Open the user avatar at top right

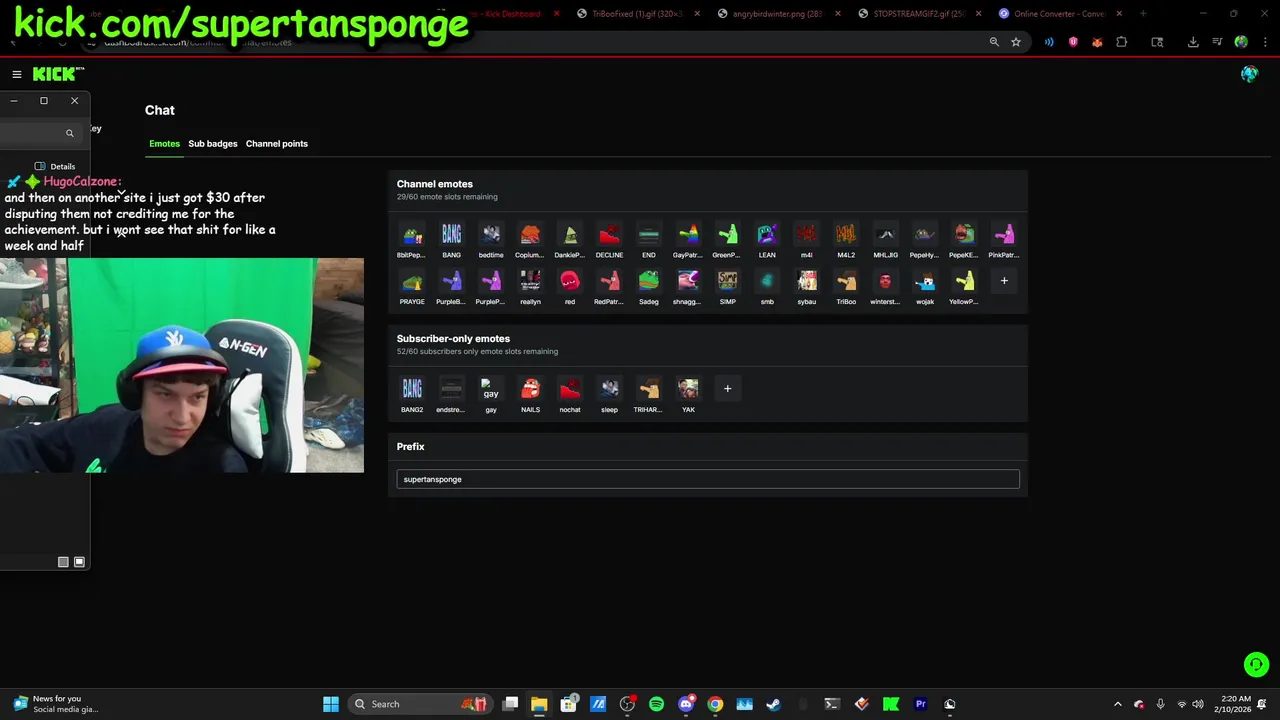pos(1249,74)
